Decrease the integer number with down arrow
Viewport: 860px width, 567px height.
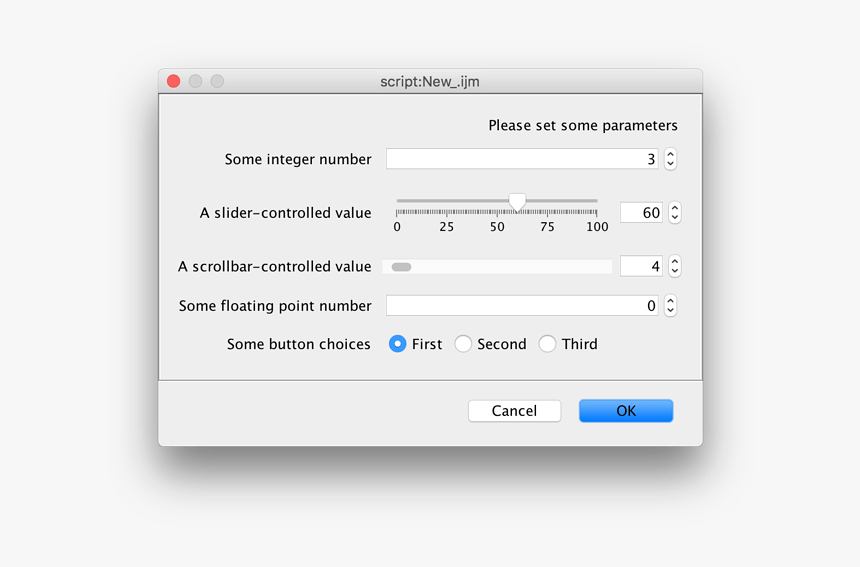pos(670,164)
